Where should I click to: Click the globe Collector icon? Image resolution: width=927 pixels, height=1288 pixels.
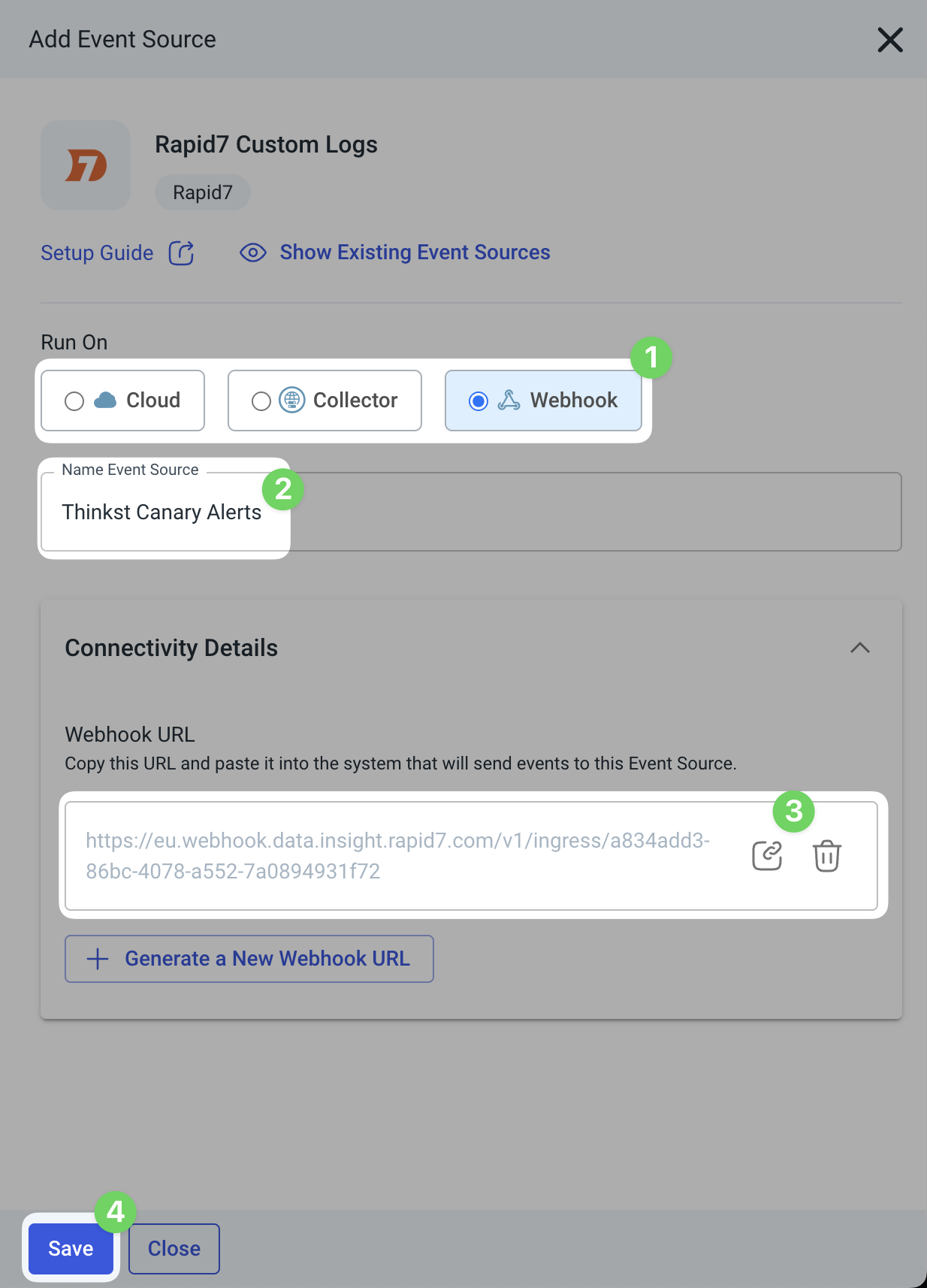pyautogui.click(x=292, y=400)
